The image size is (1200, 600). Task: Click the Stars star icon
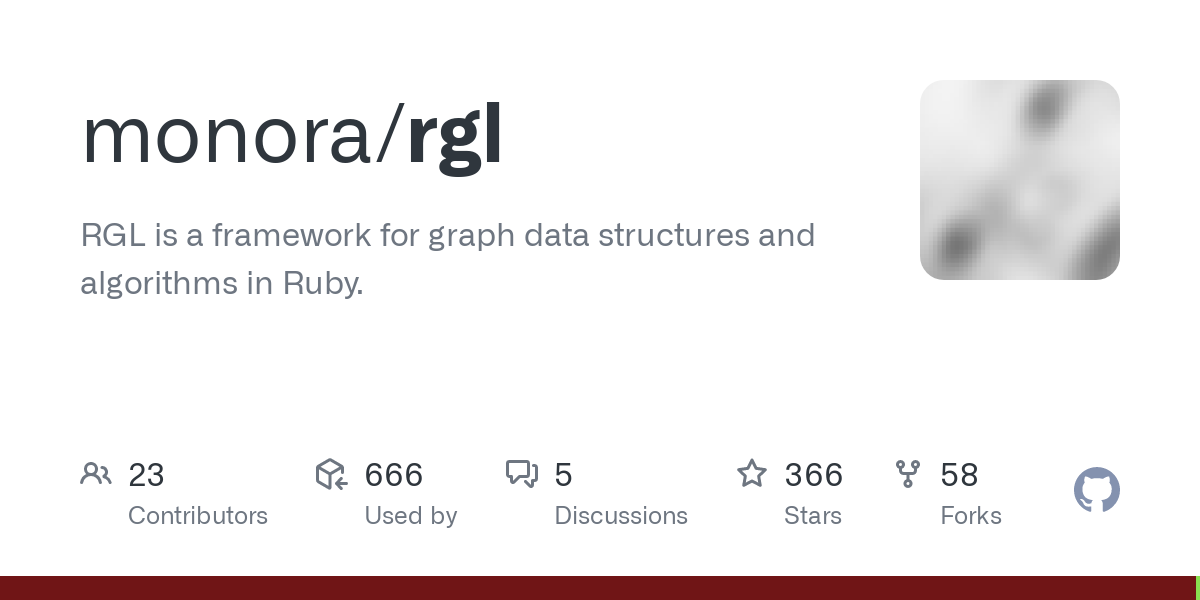pyautogui.click(x=752, y=473)
